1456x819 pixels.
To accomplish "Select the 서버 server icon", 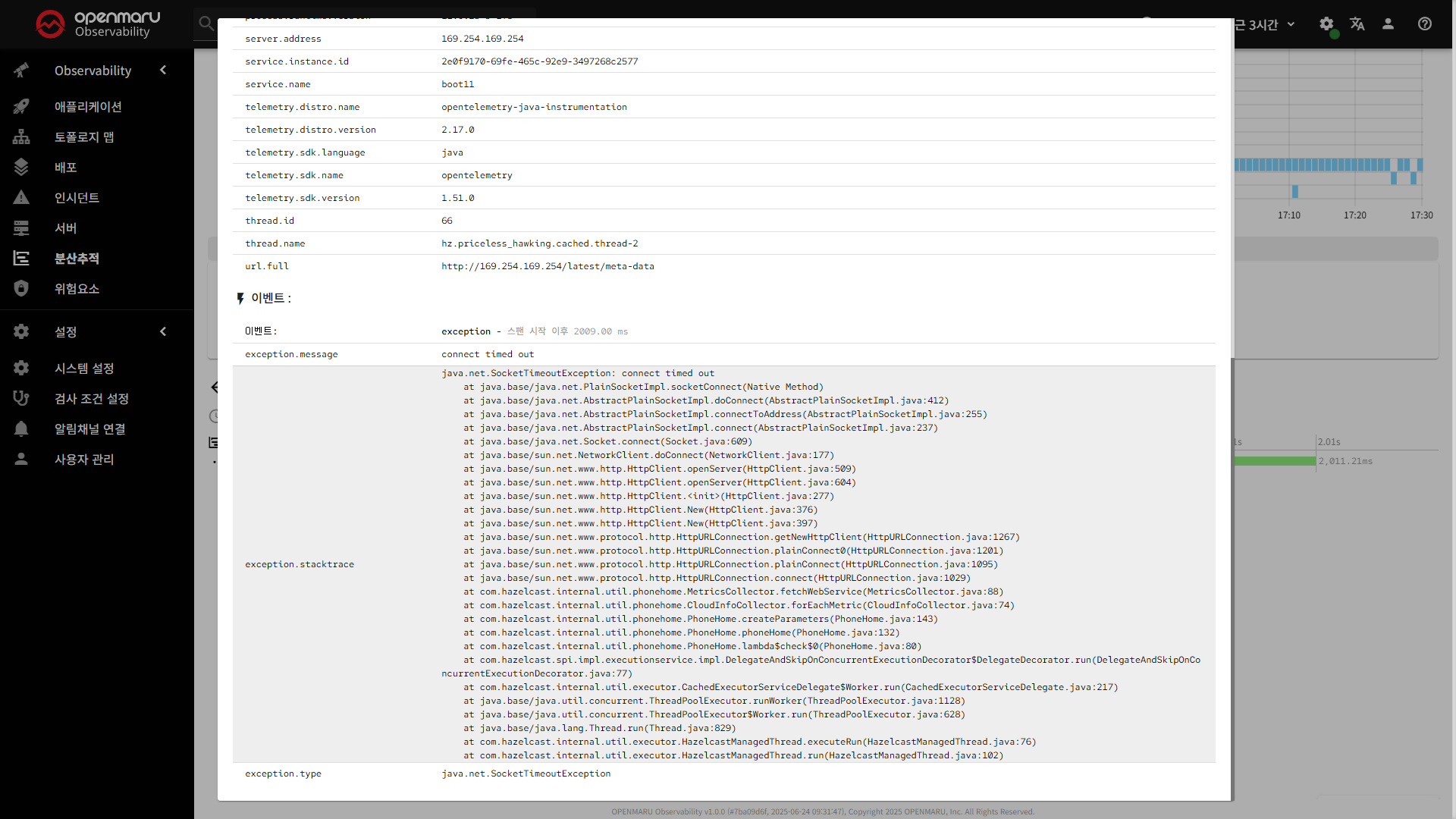I will click(x=21, y=228).
